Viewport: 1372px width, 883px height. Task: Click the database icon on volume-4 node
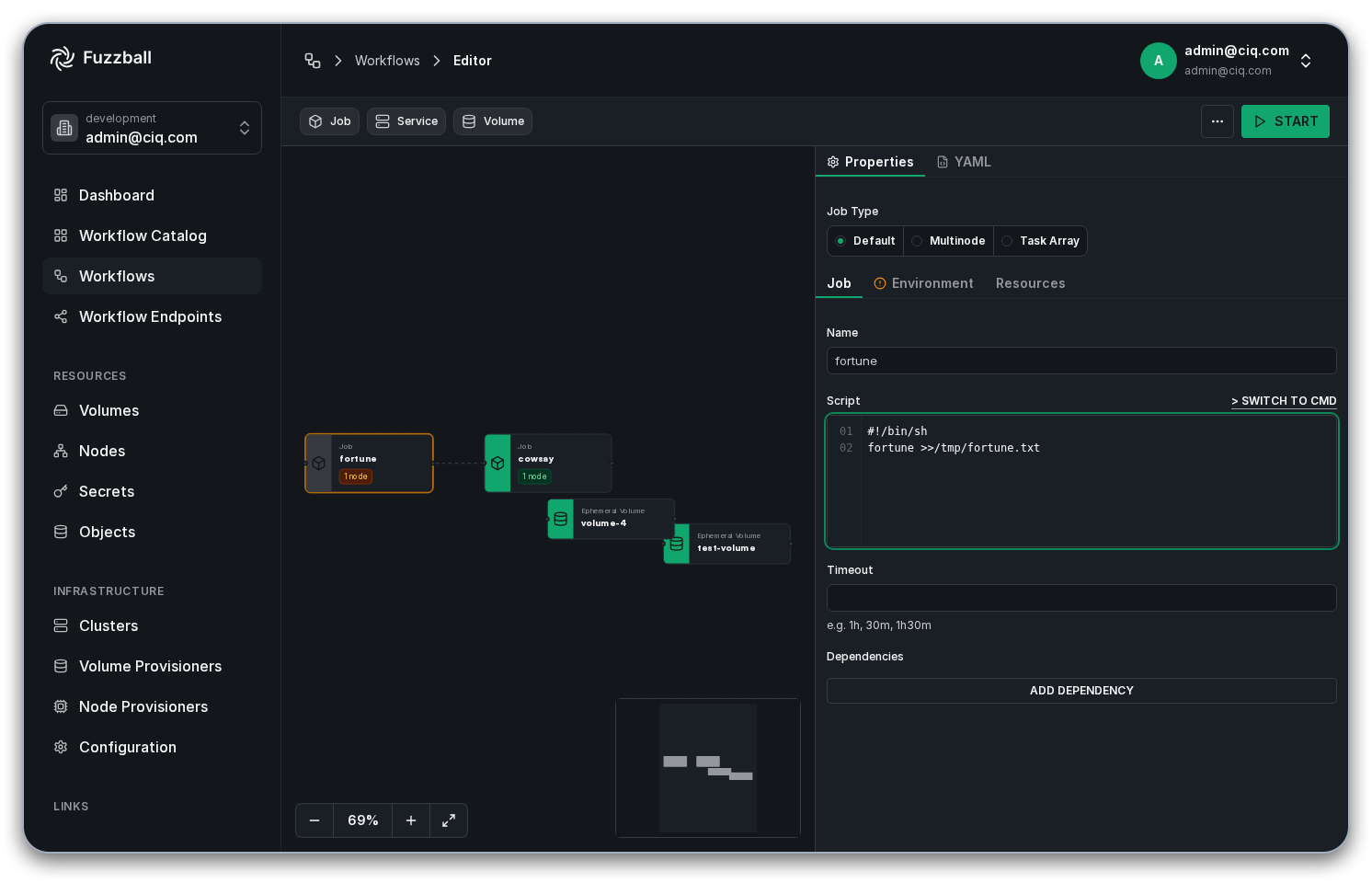point(561,519)
